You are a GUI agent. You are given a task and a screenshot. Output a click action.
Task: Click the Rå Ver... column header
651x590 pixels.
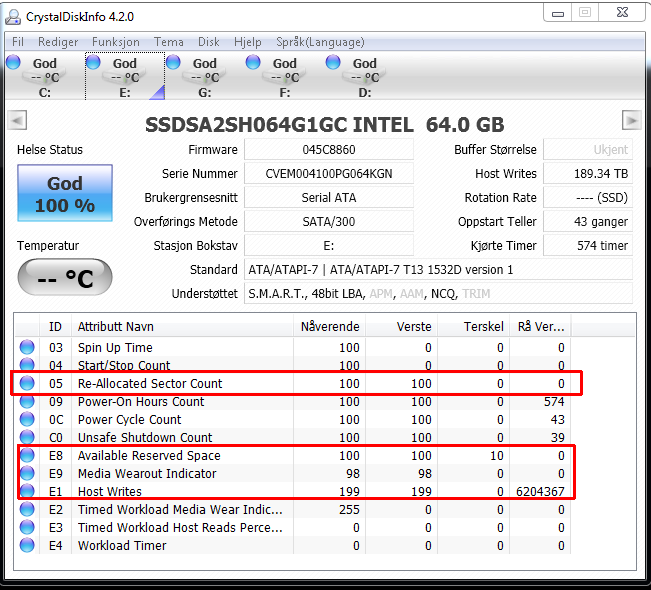coord(540,326)
